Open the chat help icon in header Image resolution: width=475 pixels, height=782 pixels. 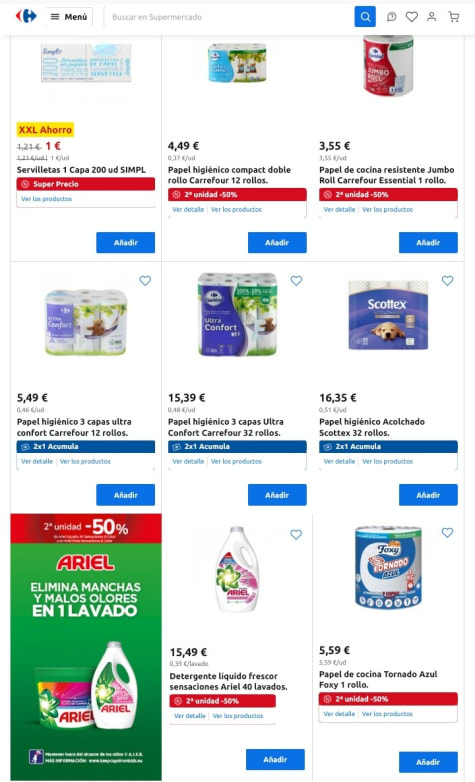click(392, 17)
